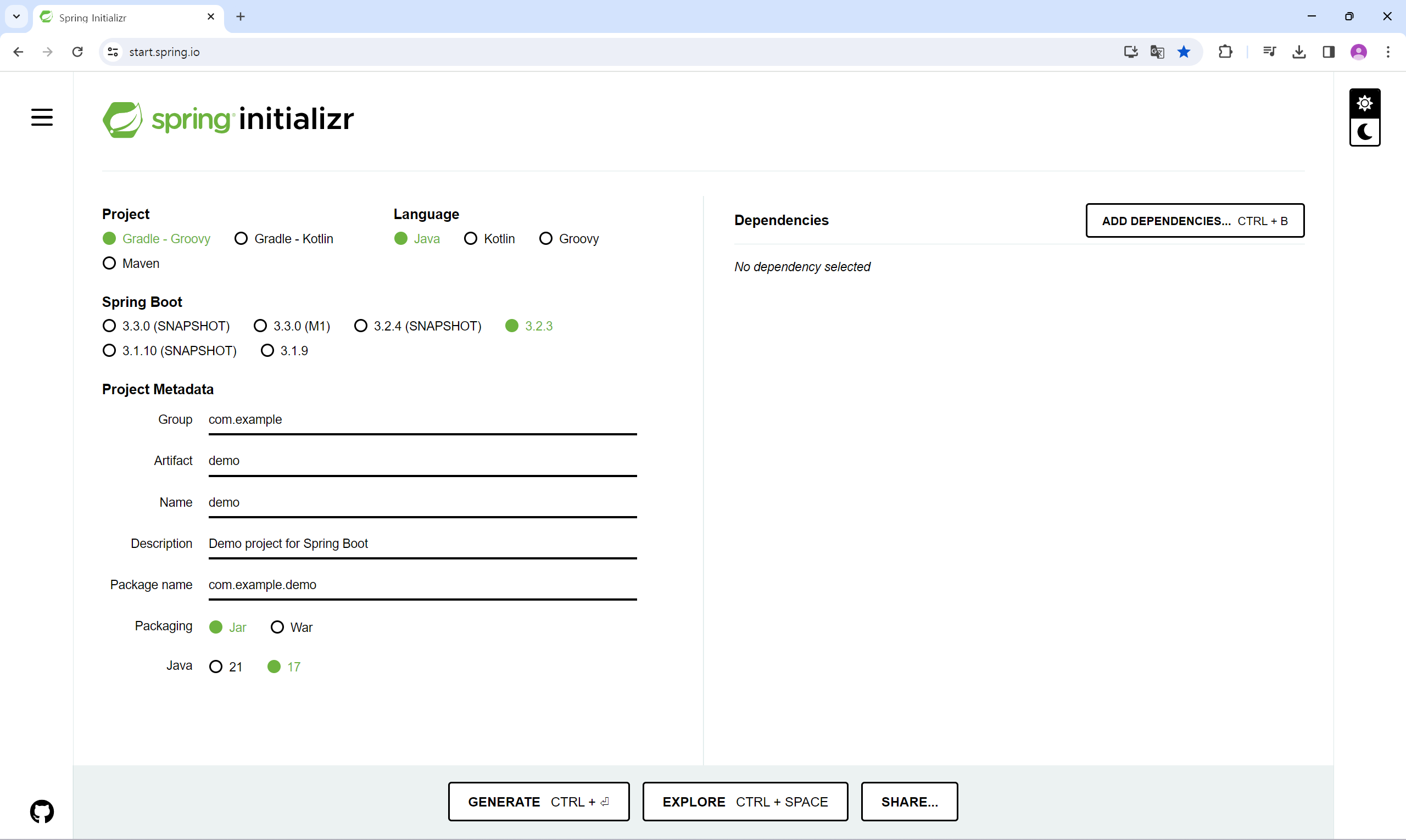
Task: Click Add Dependencies button
Action: (1195, 221)
